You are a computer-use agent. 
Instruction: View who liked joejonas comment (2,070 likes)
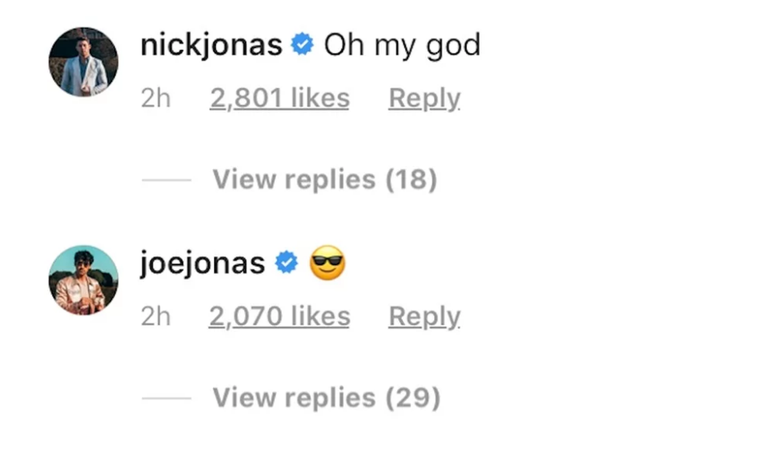coord(280,316)
